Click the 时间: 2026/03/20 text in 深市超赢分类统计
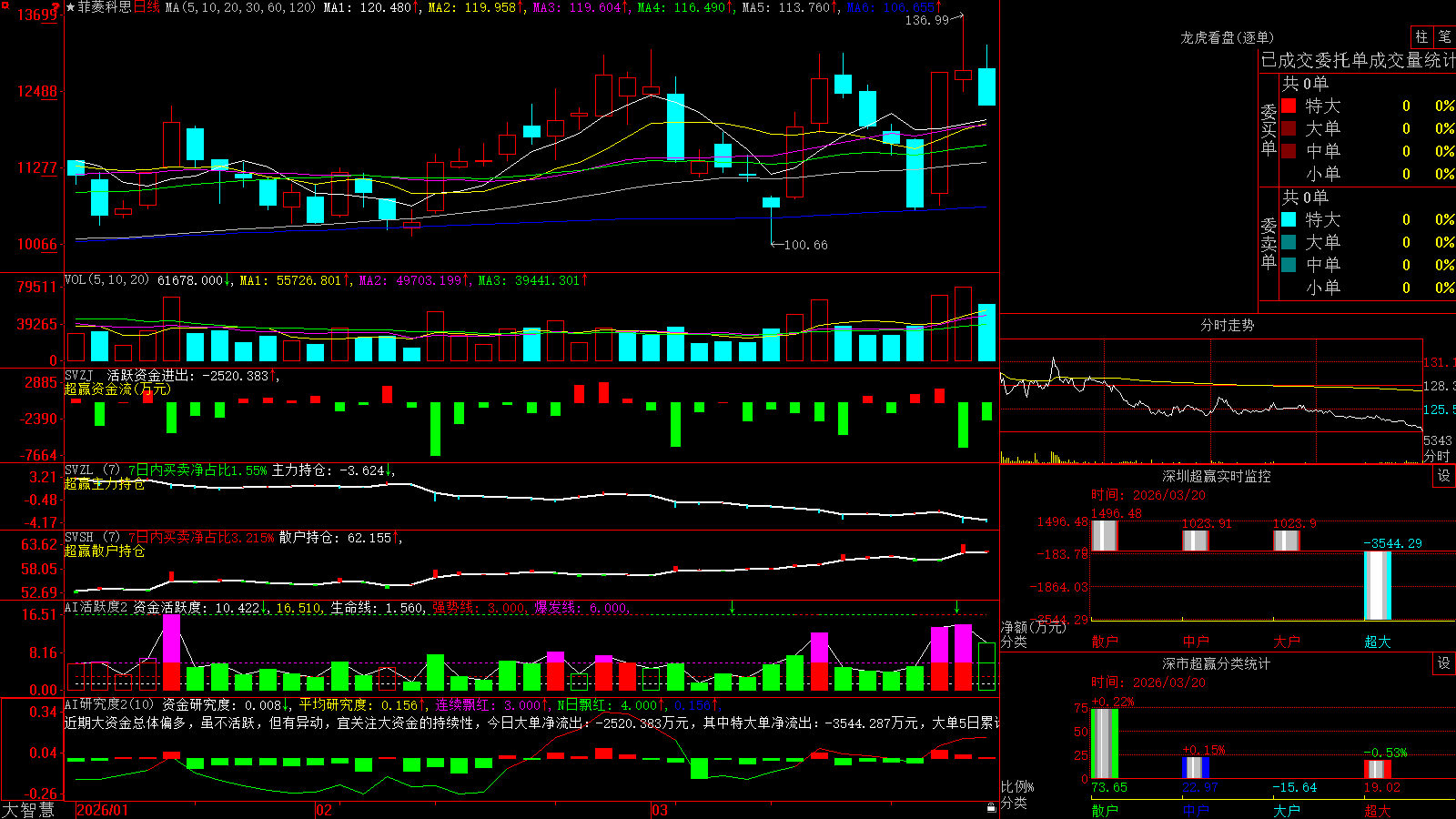This screenshot has width=1456, height=819. 1148,682
